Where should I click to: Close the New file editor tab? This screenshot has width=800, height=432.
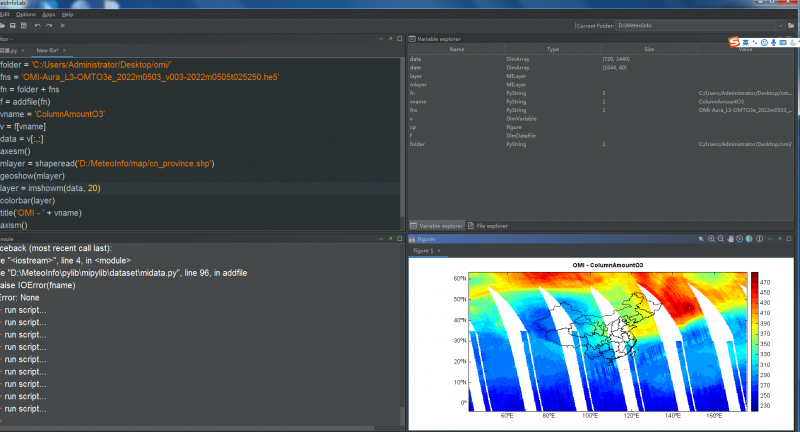coord(62,49)
